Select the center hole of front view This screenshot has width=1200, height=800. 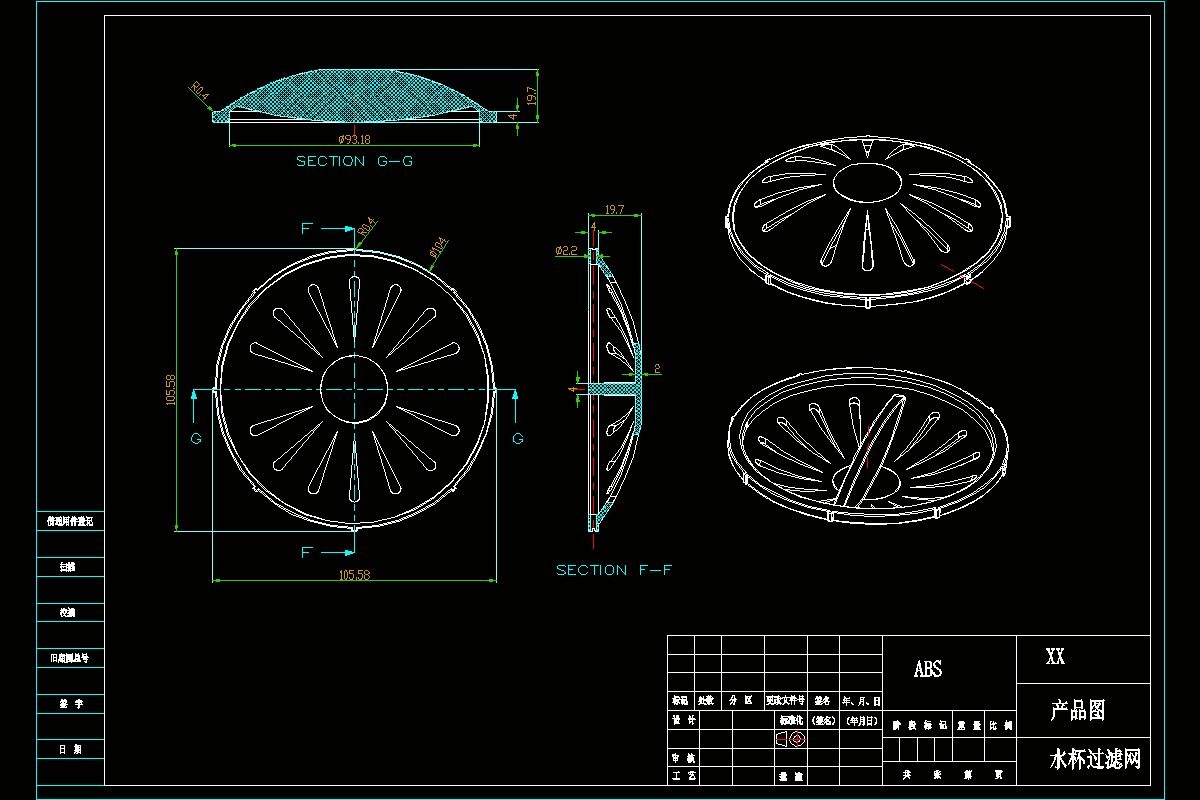(354, 389)
